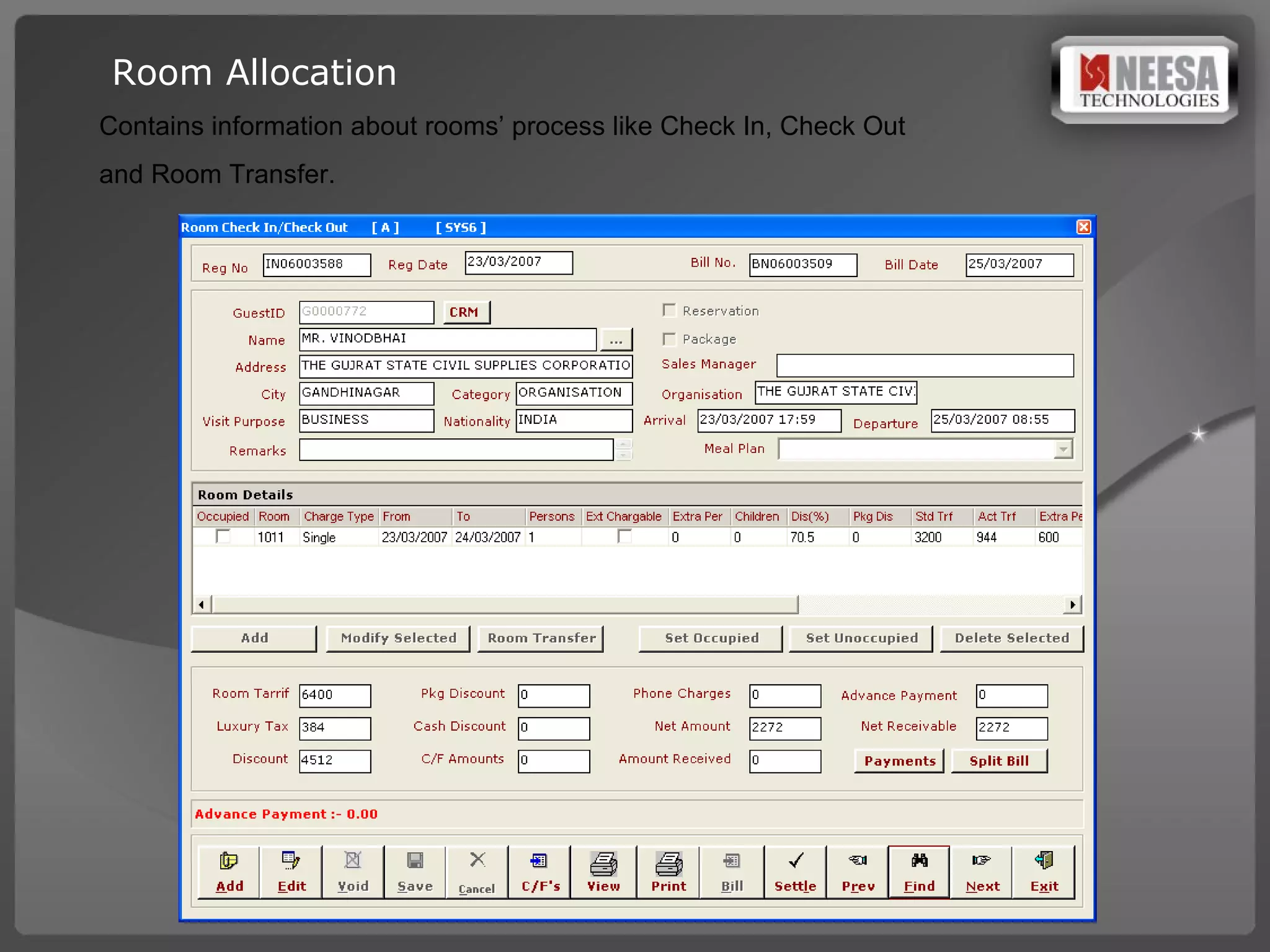Click the Remarks field down spinner

pos(624,455)
